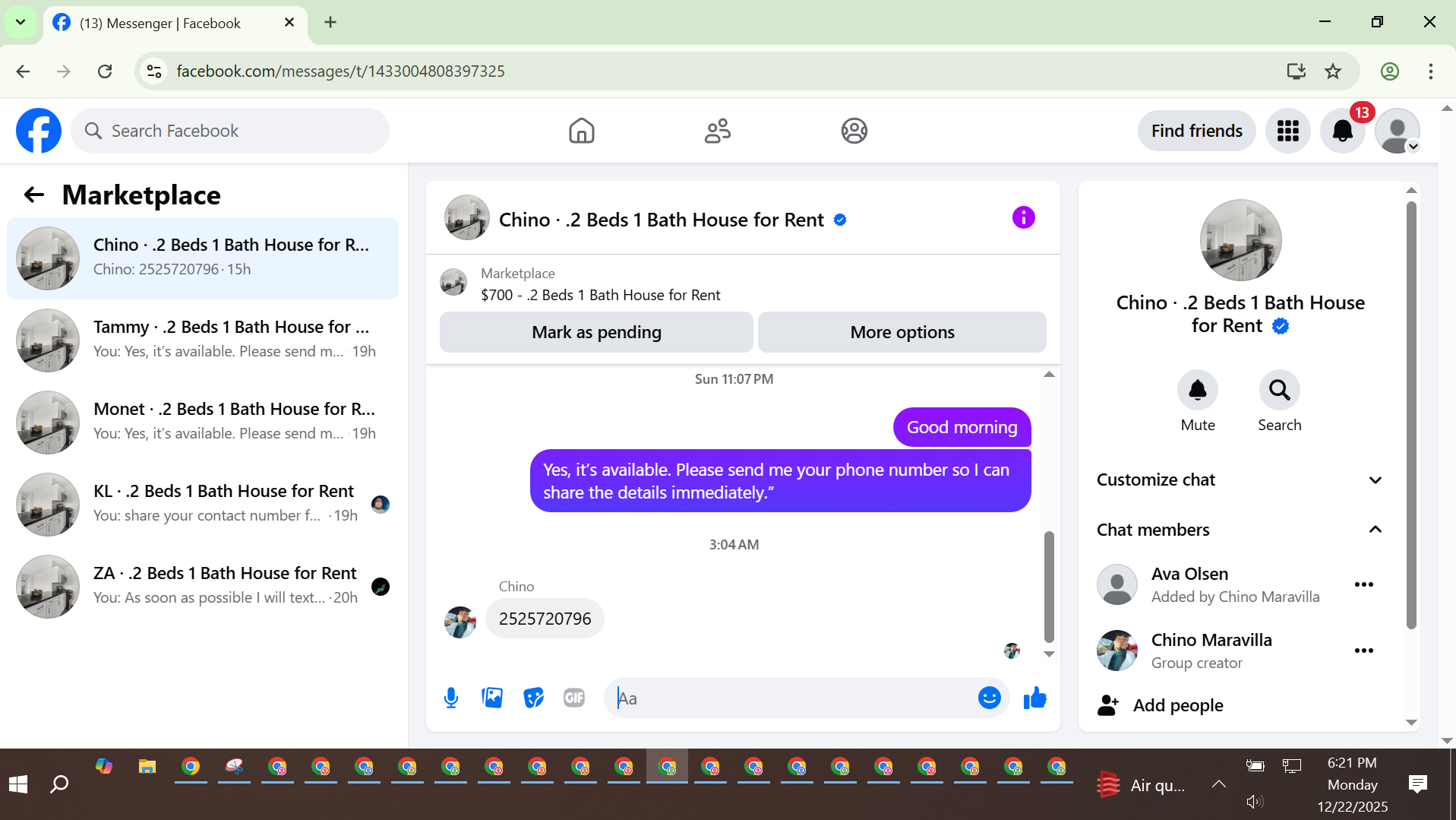Open a new browser tab
Image resolution: width=1456 pixels, height=820 pixels.
point(330,22)
